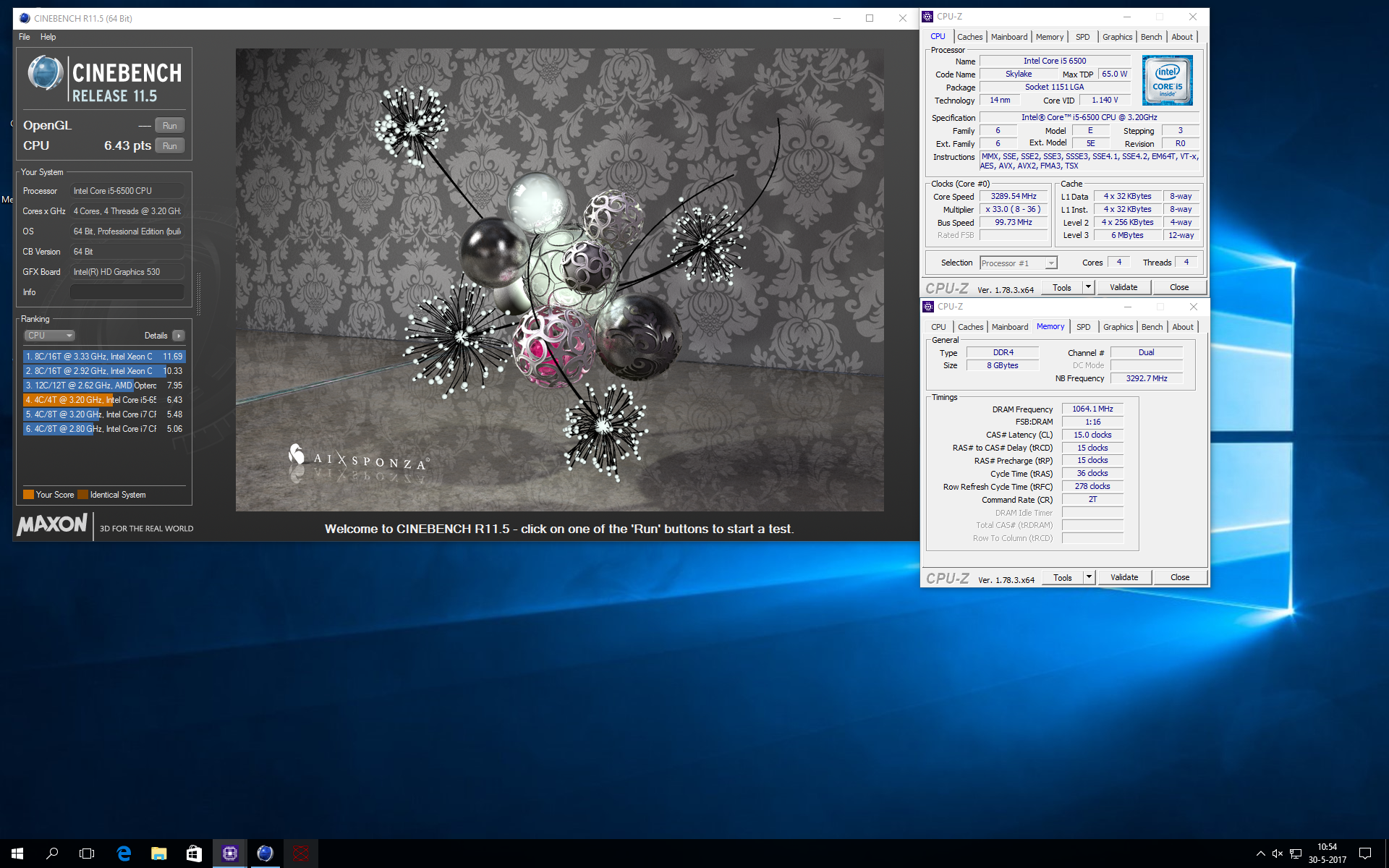Launch Microsoft Edge from taskbar
The image size is (1389, 868).
click(x=124, y=854)
